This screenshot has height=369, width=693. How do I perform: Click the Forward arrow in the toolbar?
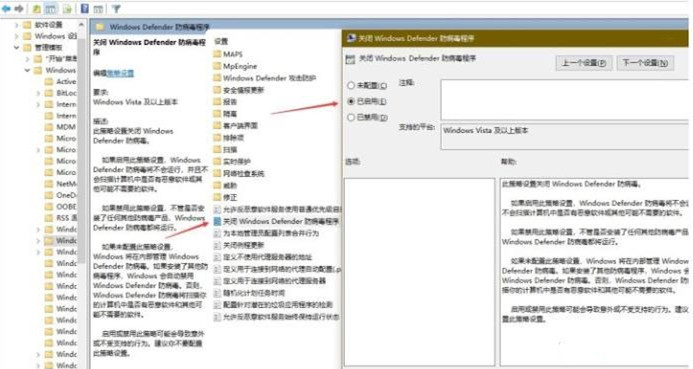(19, 8)
